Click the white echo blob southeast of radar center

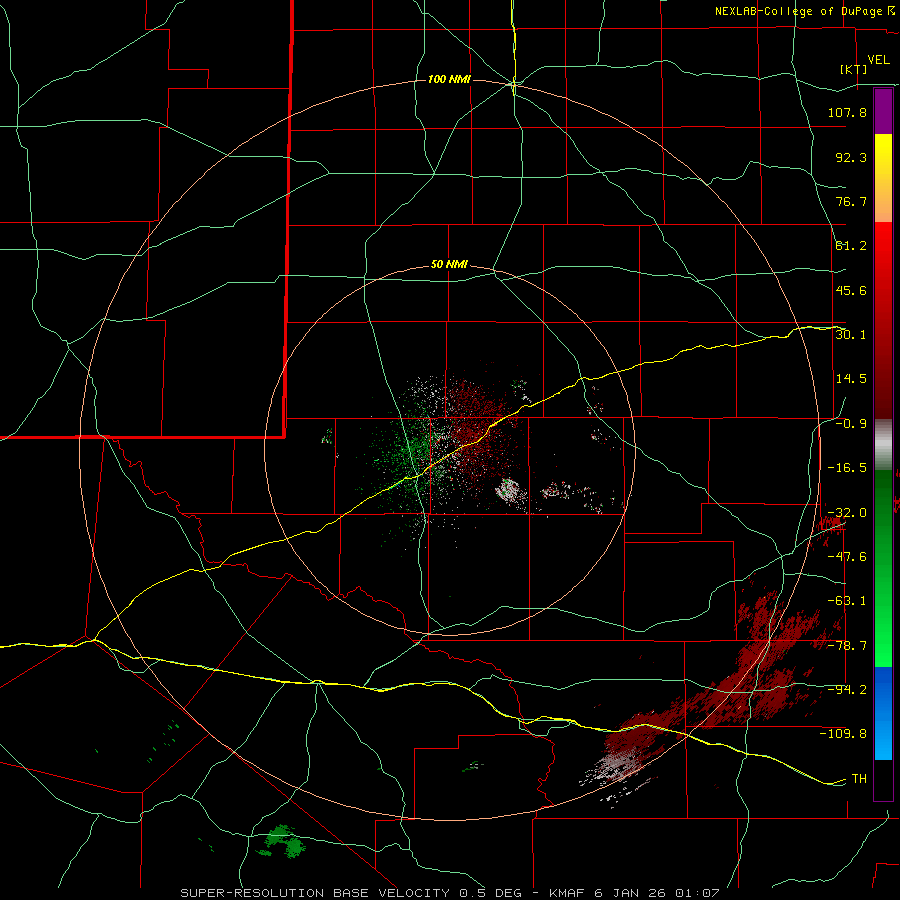[x=511, y=494]
